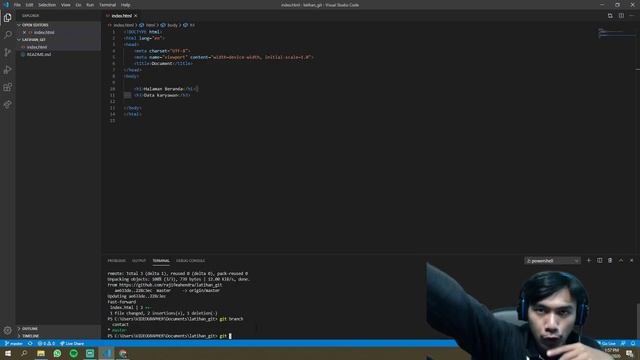Open the Search view in activity bar
Viewport: 640px width, 360px height.
(x=7, y=35)
